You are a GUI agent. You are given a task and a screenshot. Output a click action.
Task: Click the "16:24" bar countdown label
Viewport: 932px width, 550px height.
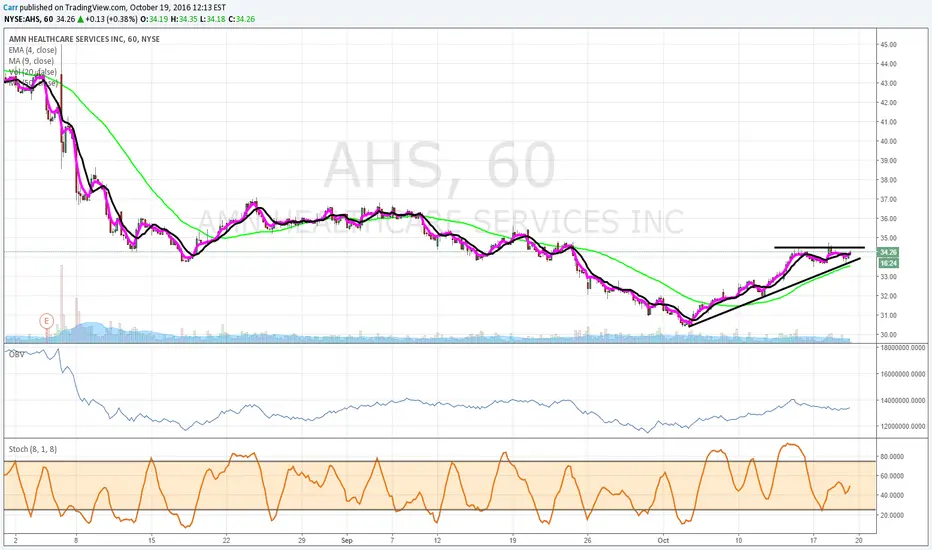pyautogui.click(x=888, y=263)
